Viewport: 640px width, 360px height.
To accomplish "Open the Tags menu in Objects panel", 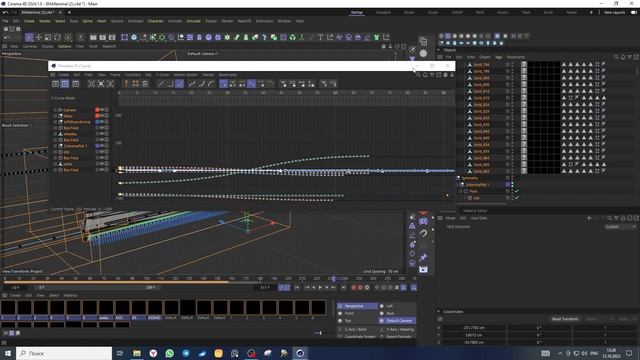I will pos(498,57).
